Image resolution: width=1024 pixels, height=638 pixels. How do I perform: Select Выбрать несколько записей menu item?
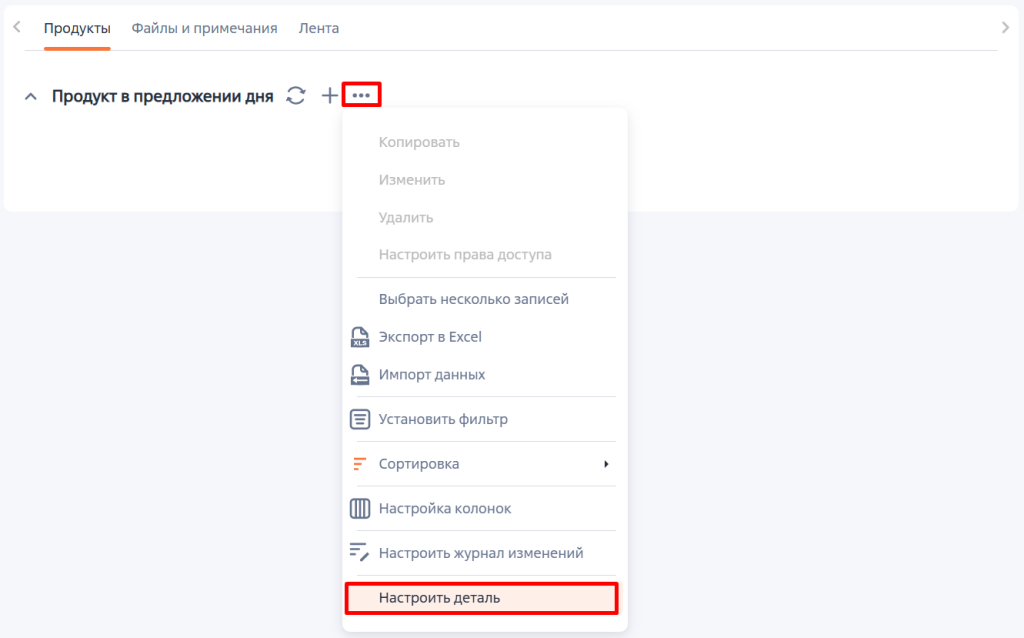[474, 299]
